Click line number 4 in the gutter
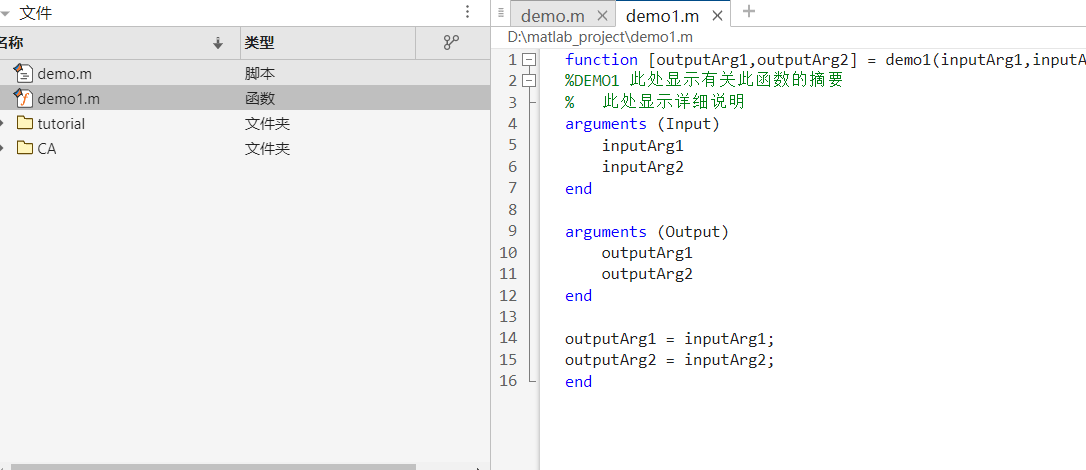1086x470 pixels. 513,124
